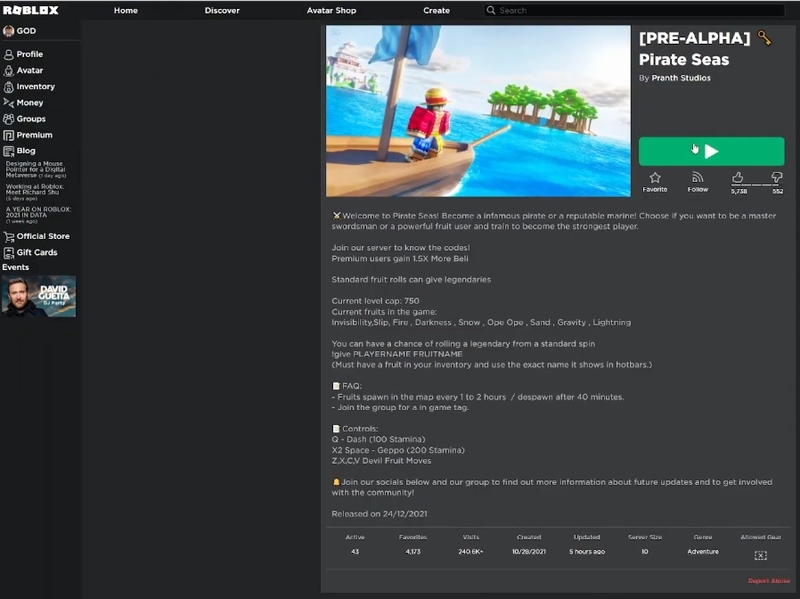Open the Premium sidebar icon

(8, 135)
